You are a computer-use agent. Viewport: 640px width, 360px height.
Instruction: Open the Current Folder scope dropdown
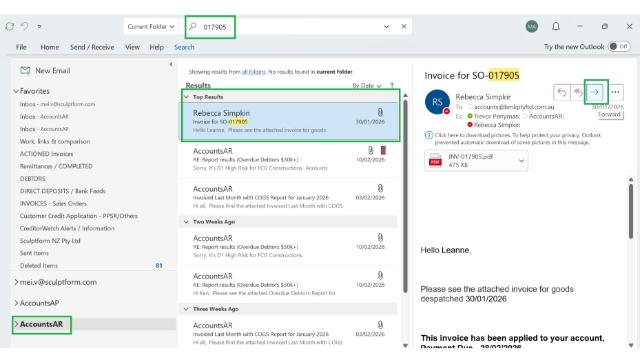[151, 27]
